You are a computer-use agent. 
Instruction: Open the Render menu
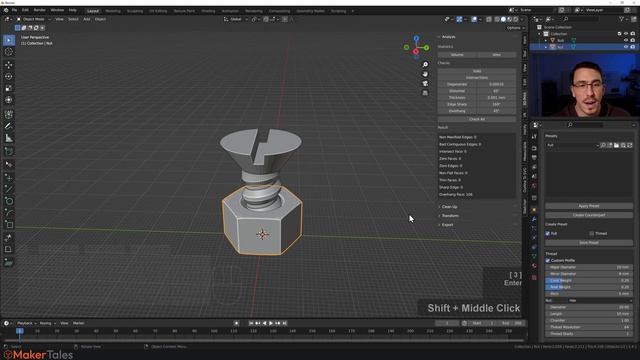coord(40,10)
